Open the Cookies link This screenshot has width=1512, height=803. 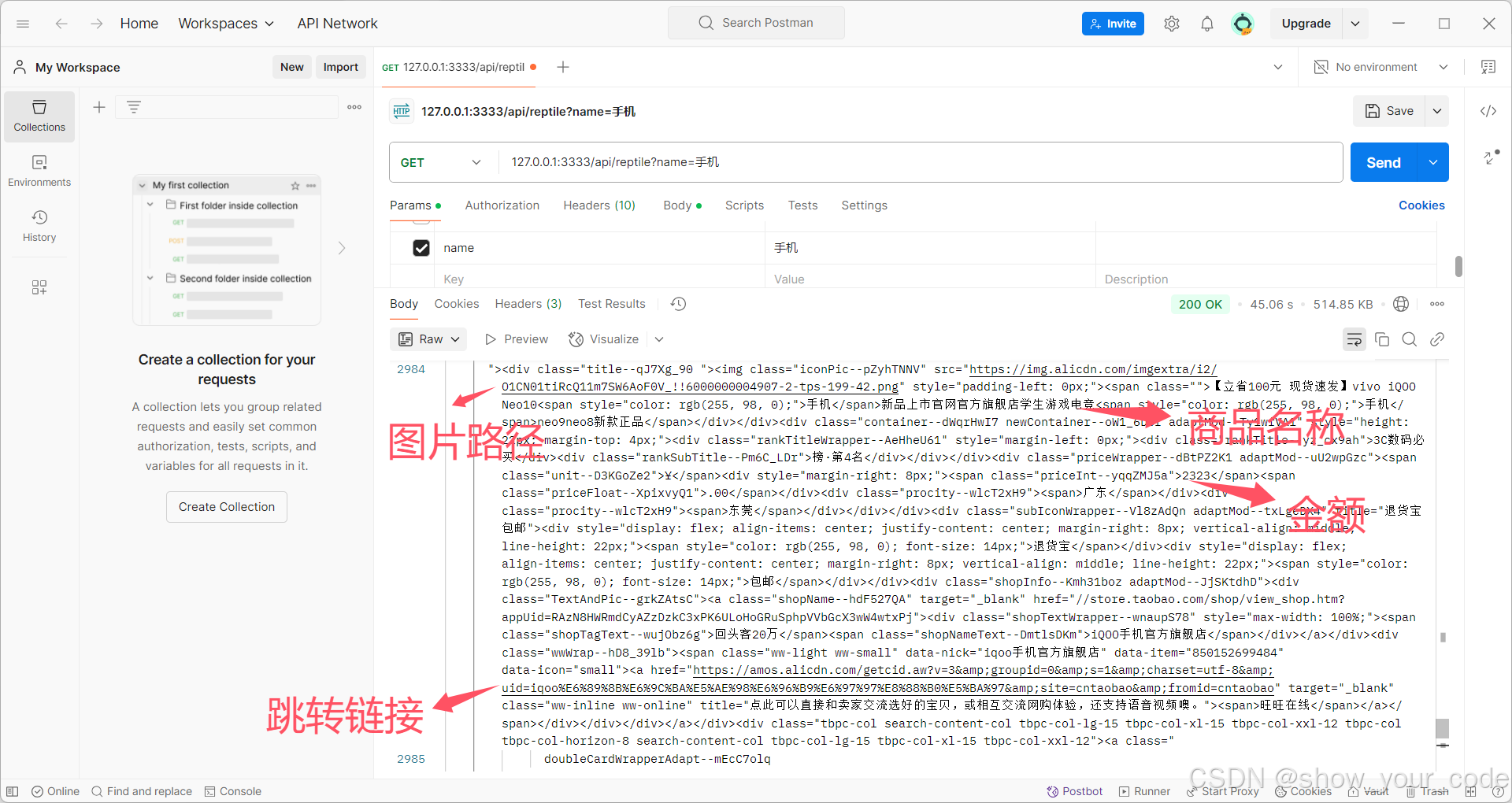click(x=1421, y=205)
